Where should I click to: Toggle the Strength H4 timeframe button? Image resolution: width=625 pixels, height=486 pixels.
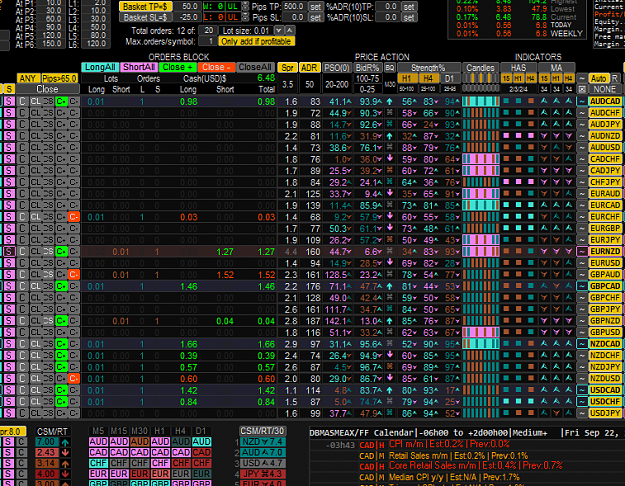point(428,78)
